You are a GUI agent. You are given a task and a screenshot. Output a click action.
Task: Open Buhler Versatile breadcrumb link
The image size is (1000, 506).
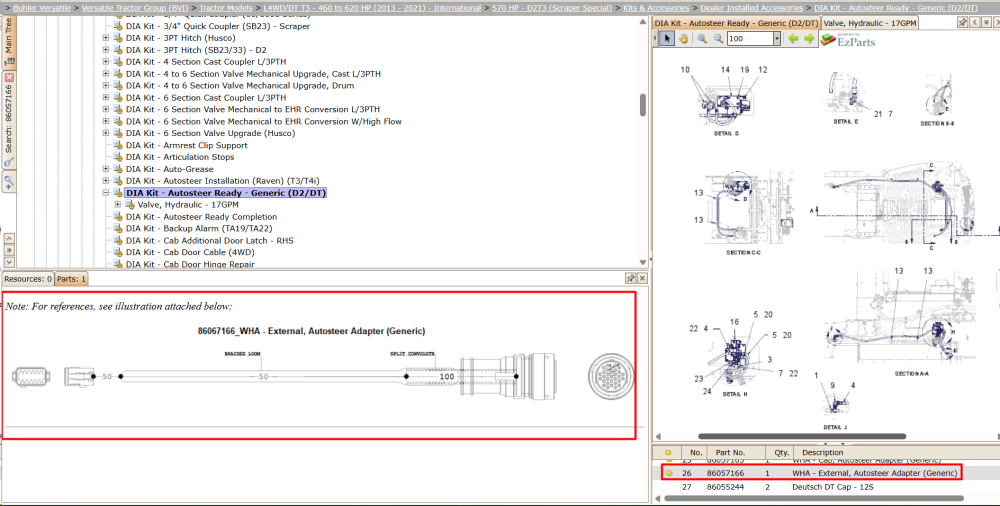43,8
